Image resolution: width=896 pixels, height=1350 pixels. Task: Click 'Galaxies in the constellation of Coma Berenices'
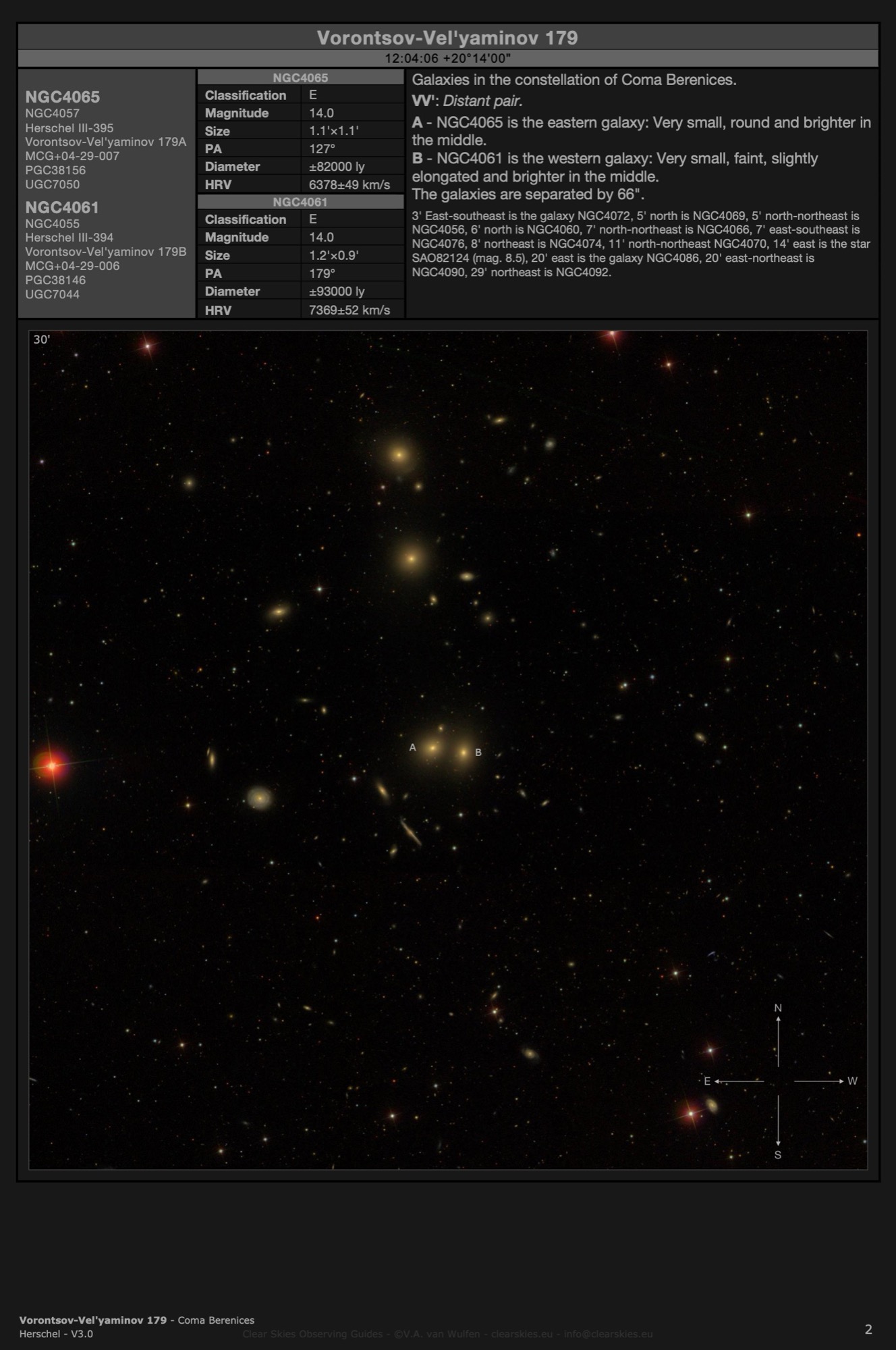574,80
